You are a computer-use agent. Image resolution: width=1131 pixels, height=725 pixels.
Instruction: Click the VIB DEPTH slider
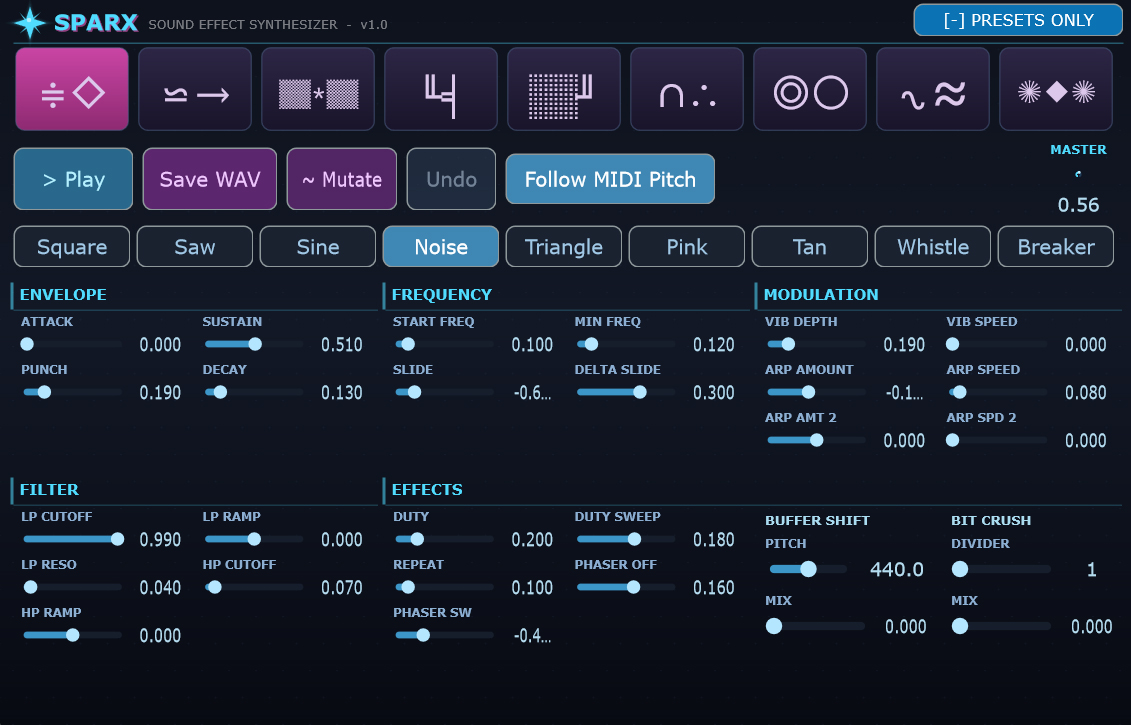[x=817, y=344]
